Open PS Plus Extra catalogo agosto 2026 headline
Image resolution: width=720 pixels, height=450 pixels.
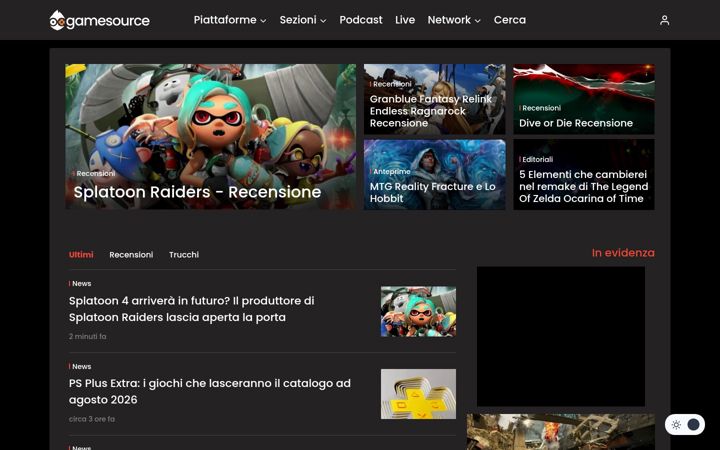pyautogui.click(x=210, y=391)
